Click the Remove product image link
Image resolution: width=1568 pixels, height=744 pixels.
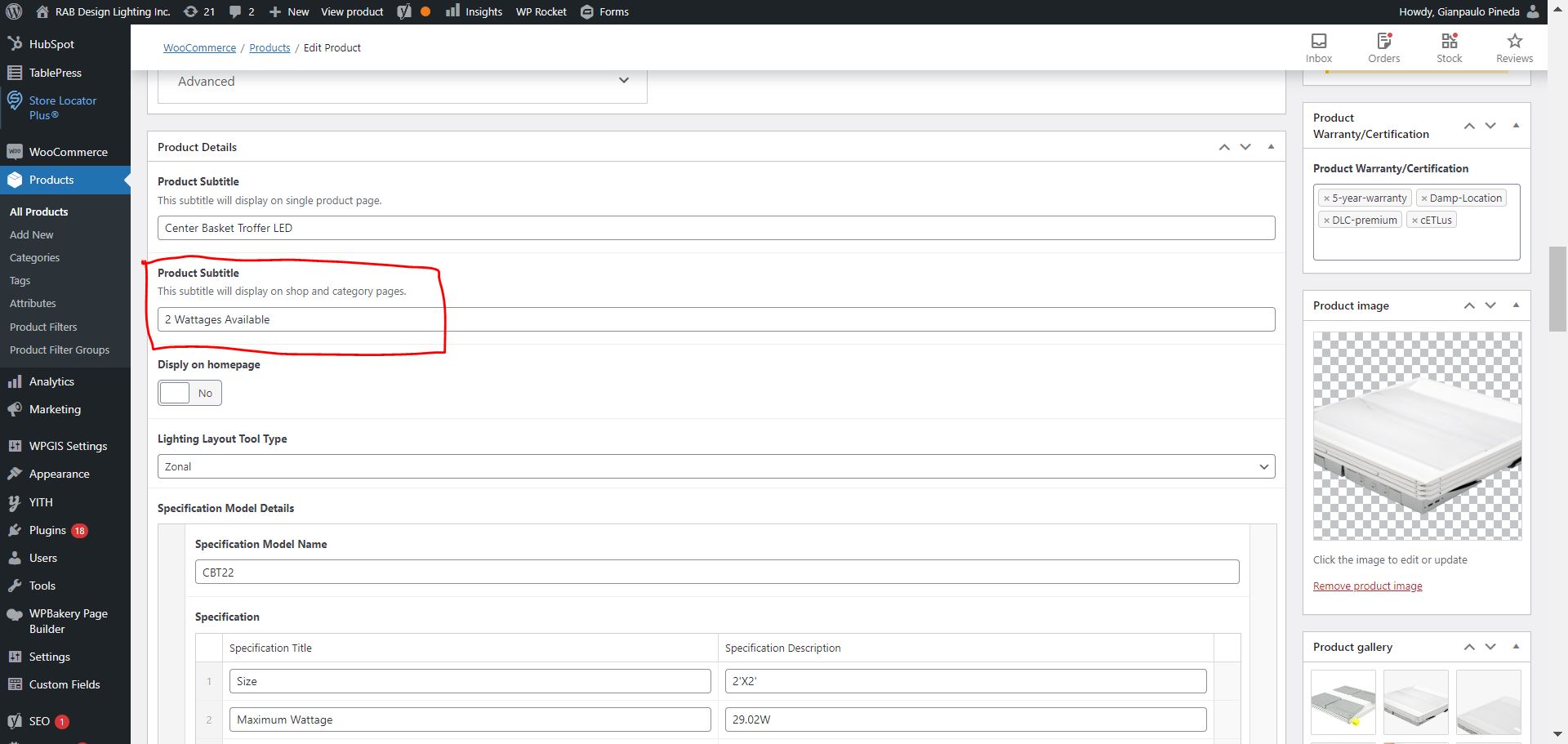[x=1367, y=586]
